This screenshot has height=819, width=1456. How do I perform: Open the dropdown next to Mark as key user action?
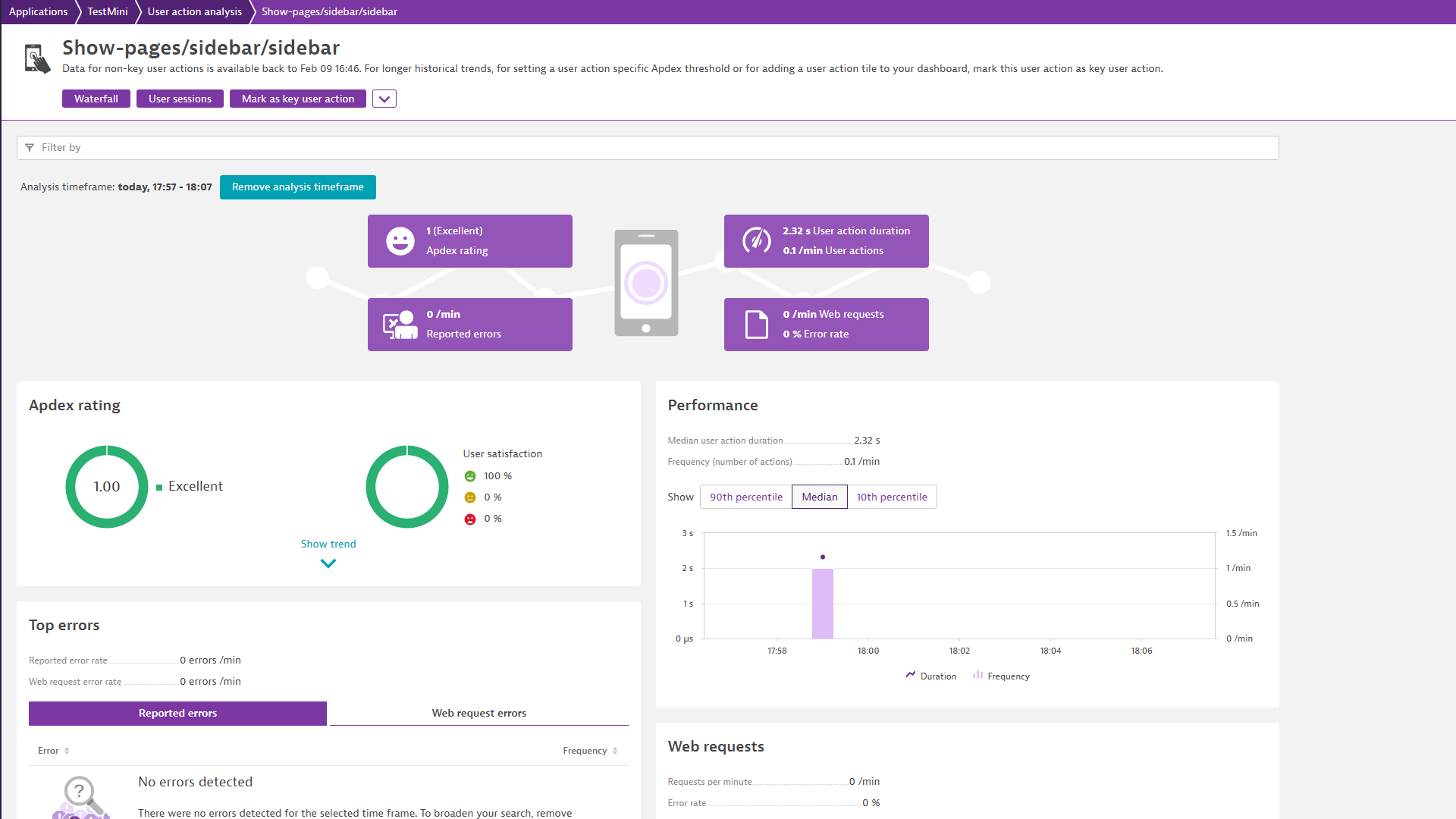coord(384,99)
